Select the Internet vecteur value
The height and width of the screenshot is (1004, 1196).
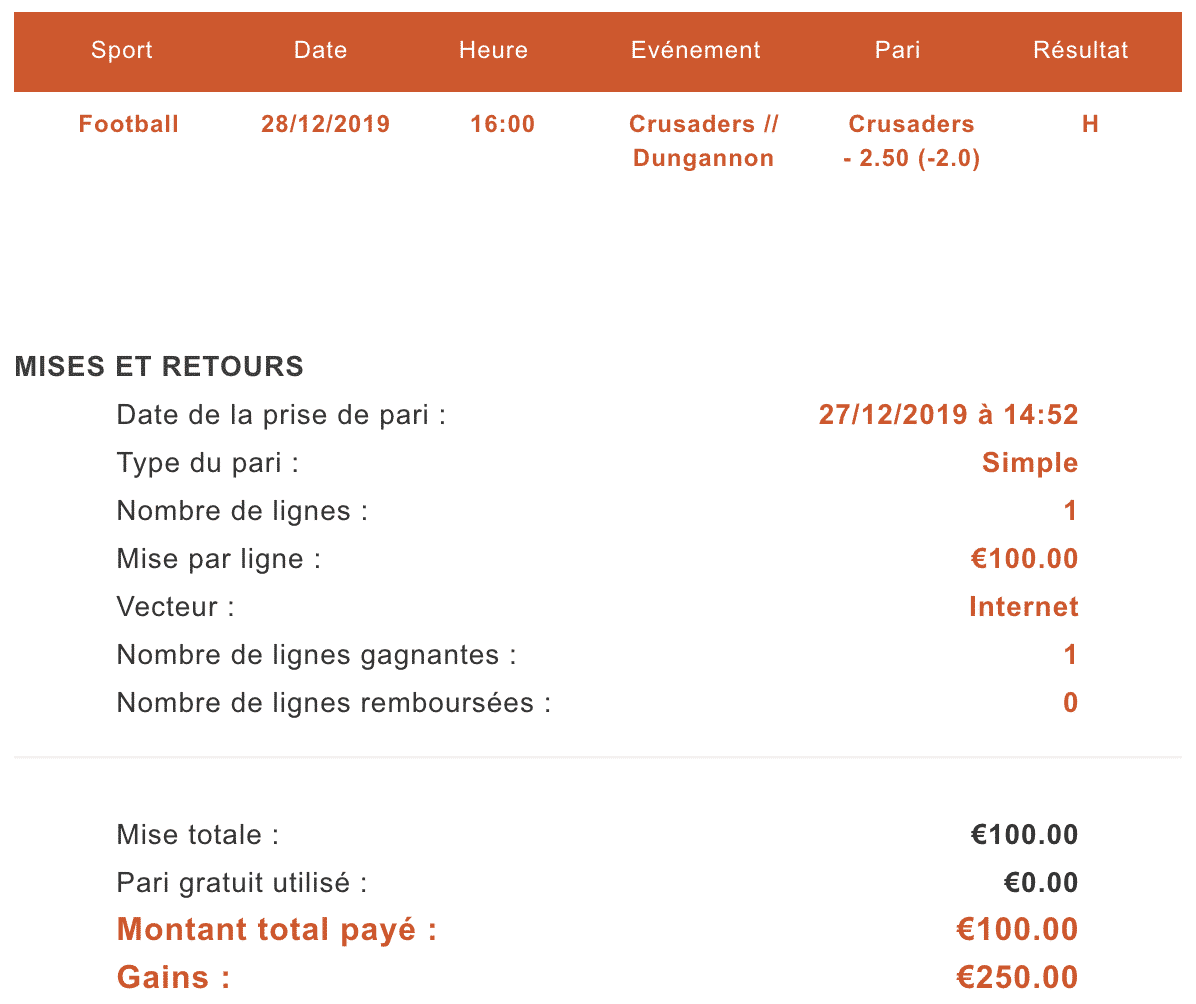coord(1024,607)
